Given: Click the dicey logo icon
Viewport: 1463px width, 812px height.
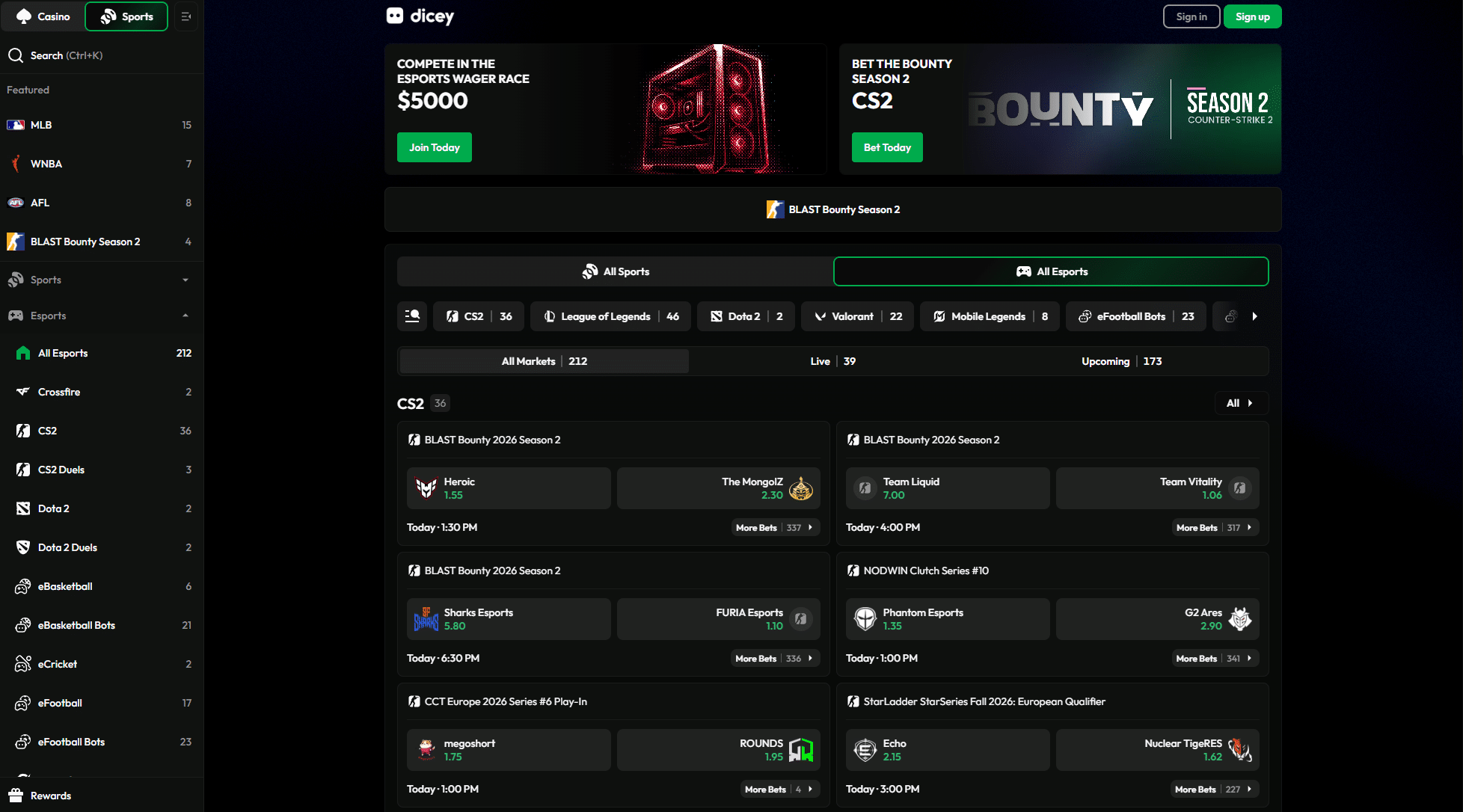Looking at the screenshot, I should [395, 16].
